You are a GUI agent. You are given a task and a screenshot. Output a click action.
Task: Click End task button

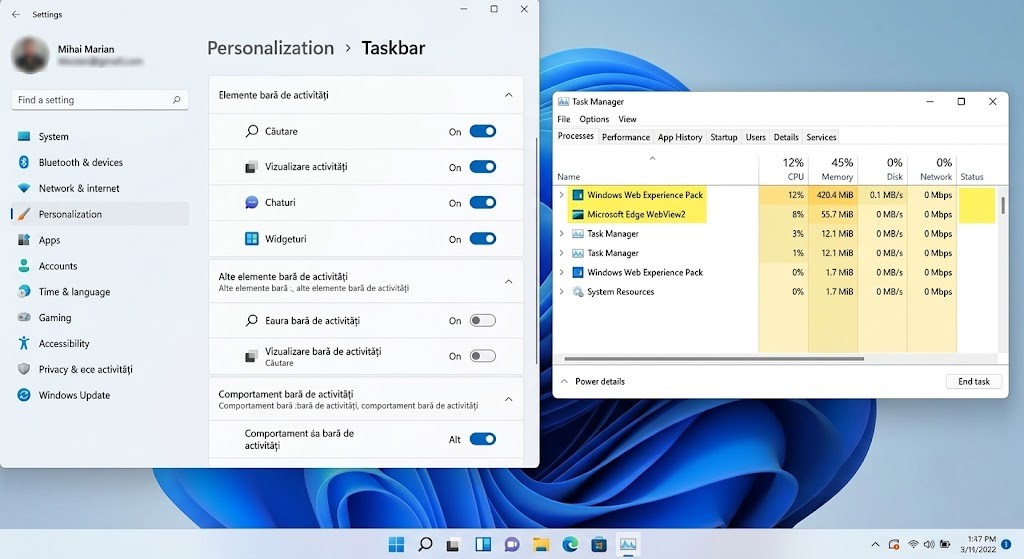[x=974, y=381]
